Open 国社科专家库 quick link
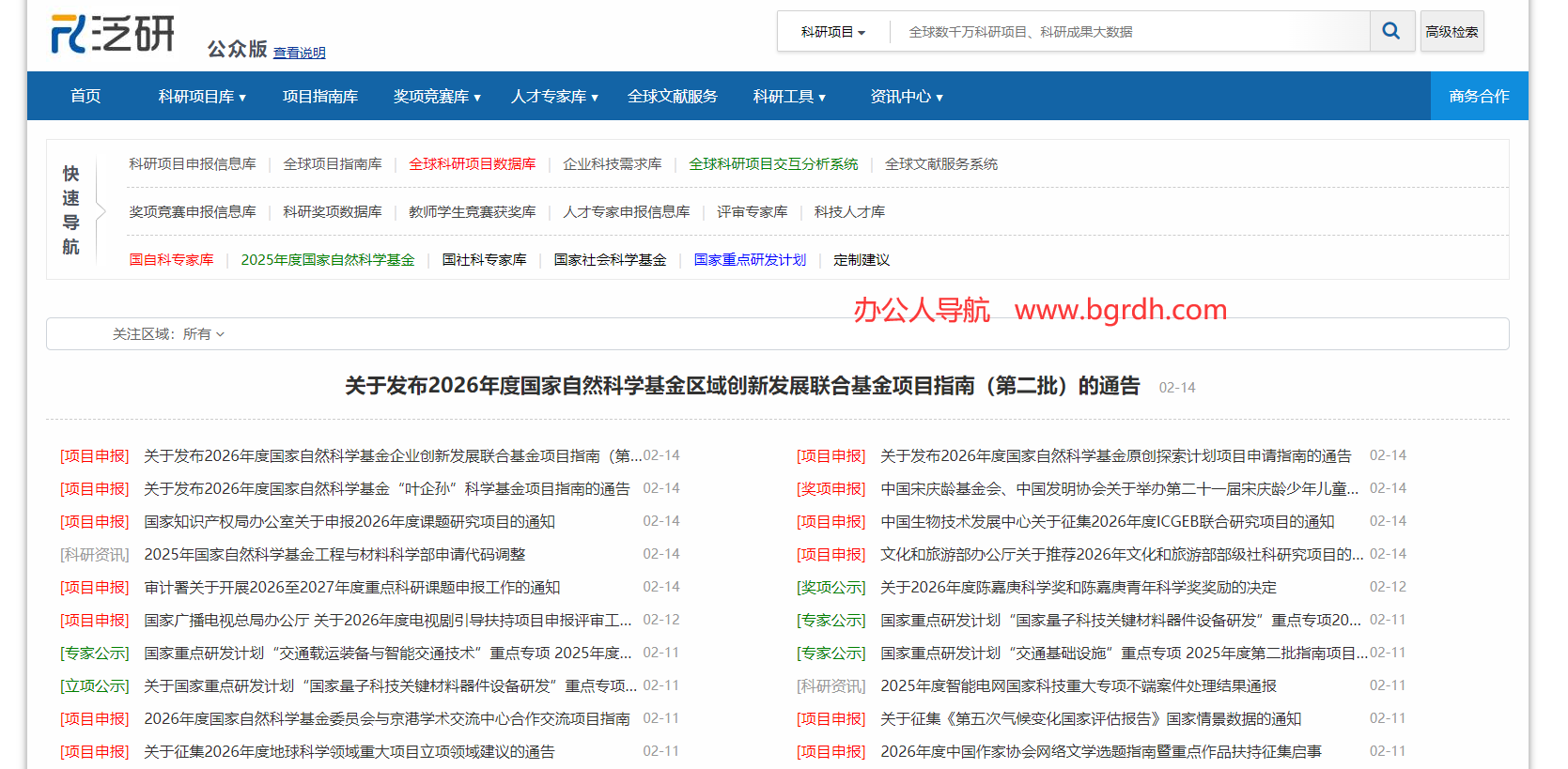 (x=485, y=260)
